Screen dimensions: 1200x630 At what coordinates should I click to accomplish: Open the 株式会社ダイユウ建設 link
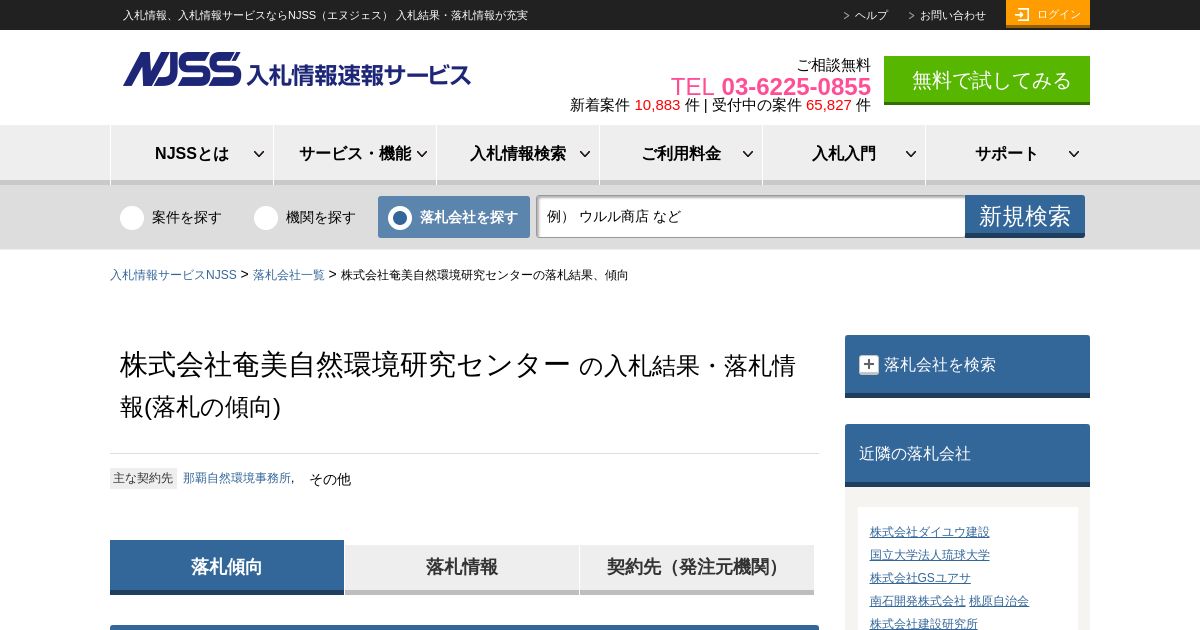(x=929, y=532)
